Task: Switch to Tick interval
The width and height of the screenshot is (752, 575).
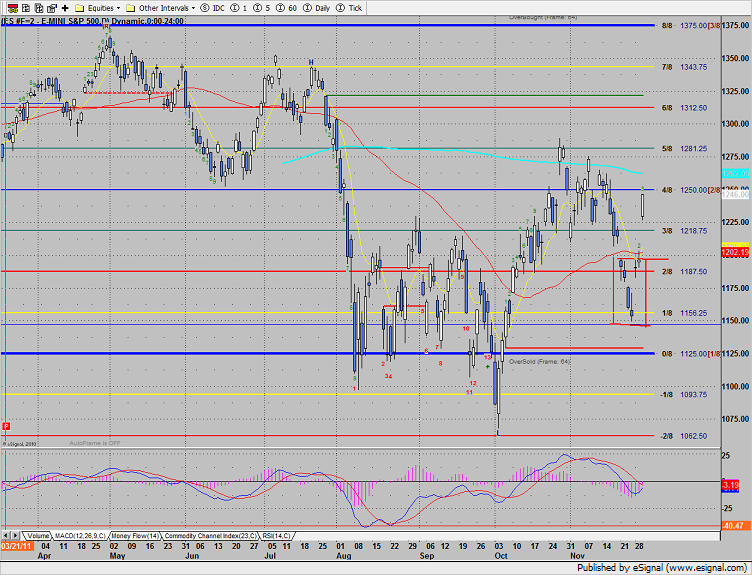Action: [x=349, y=8]
